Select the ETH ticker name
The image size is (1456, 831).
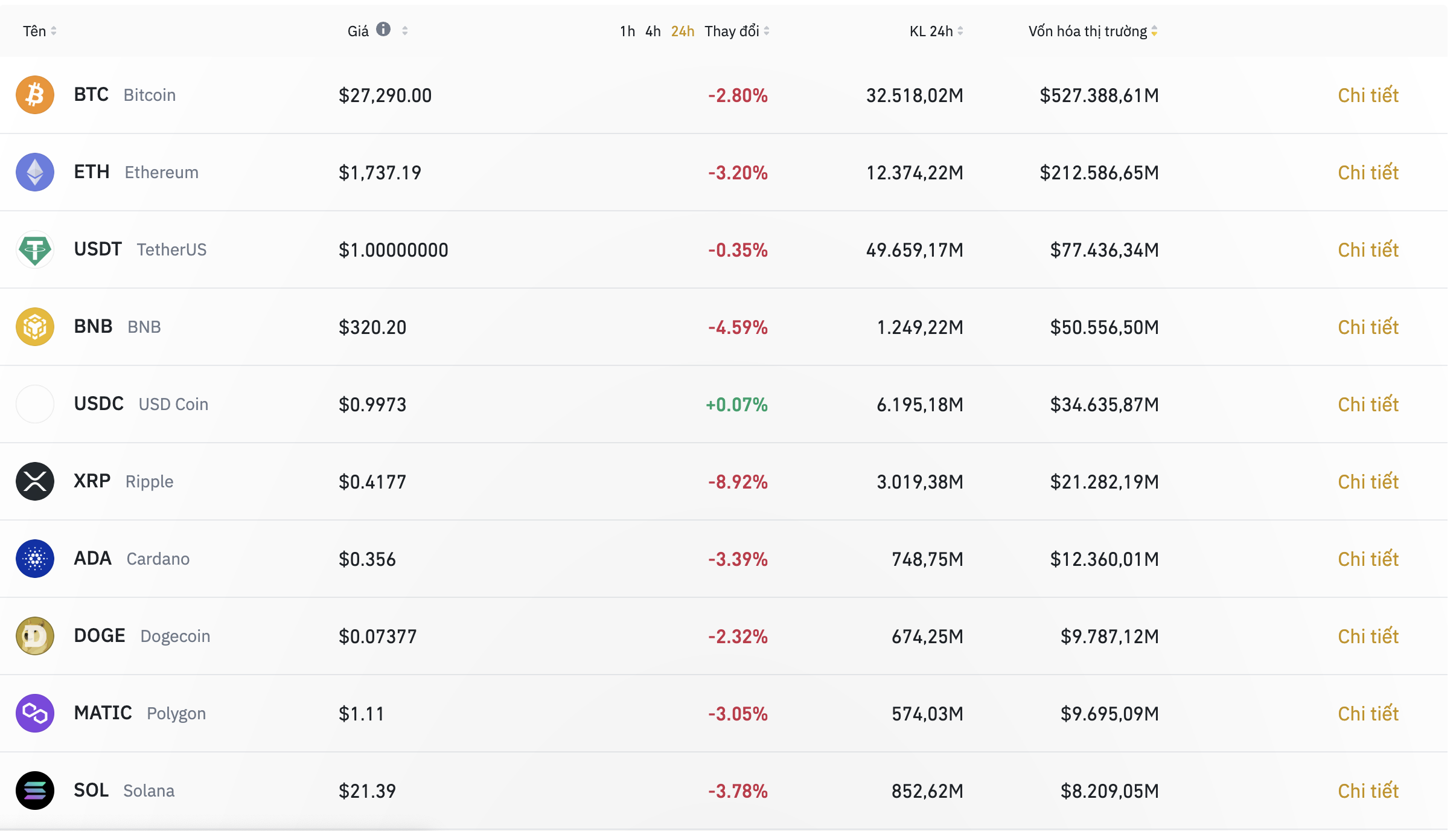92,172
